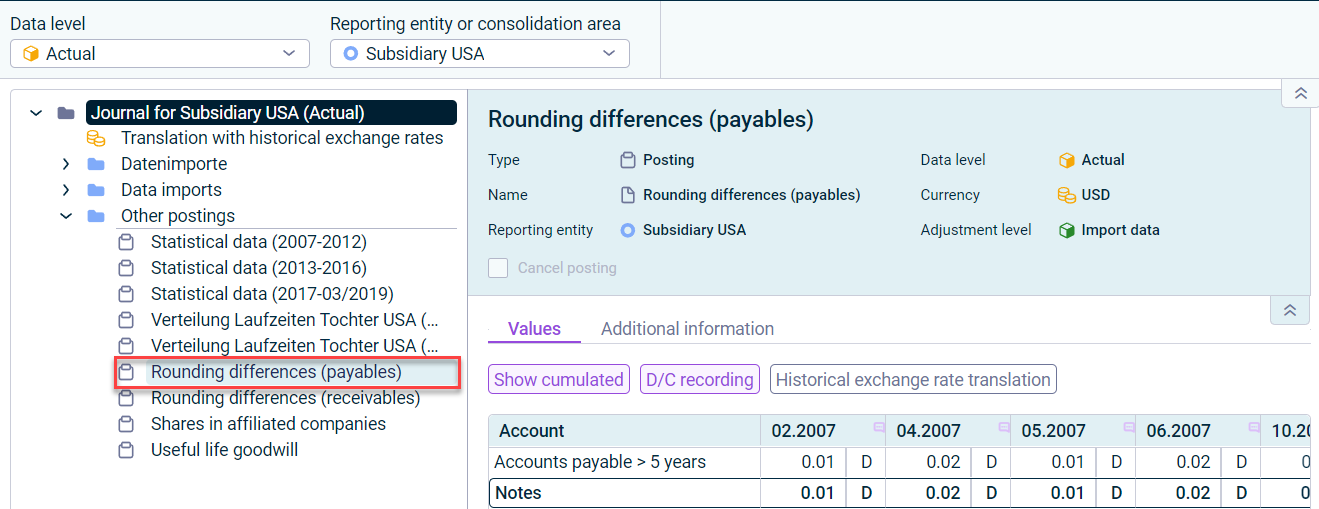Toggle Historical exchange rate translation button
Screen dimensions: 1319x509
(913, 380)
